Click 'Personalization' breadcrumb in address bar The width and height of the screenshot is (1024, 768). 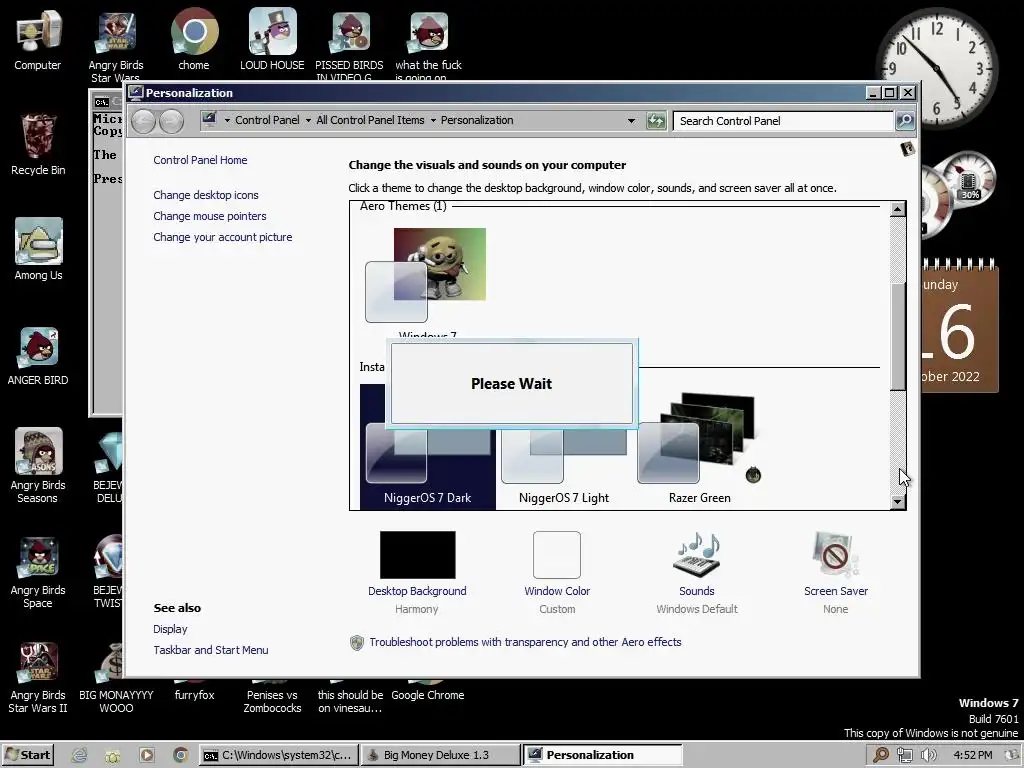[x=477, y=120]
